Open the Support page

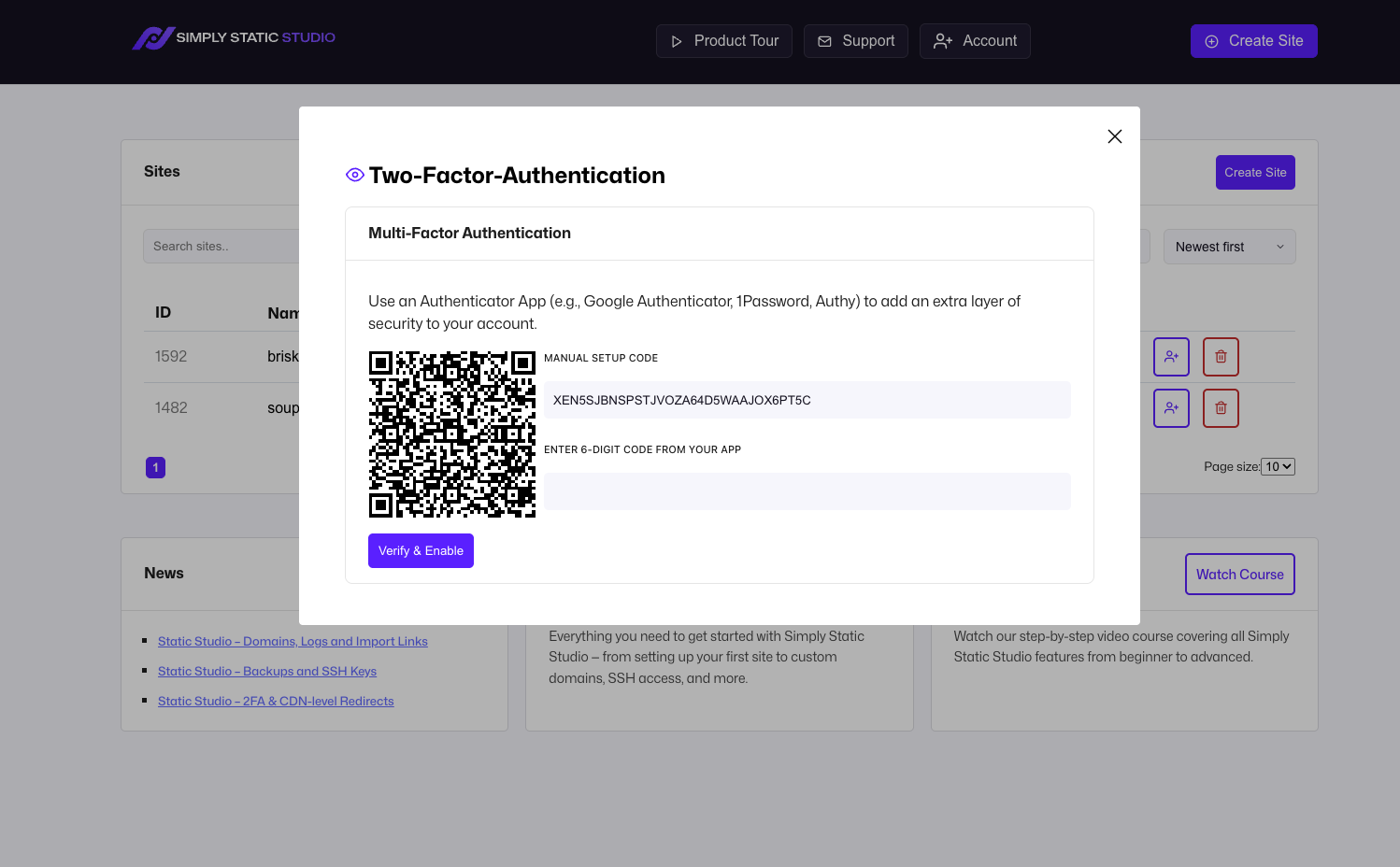[x=856, y=41]
